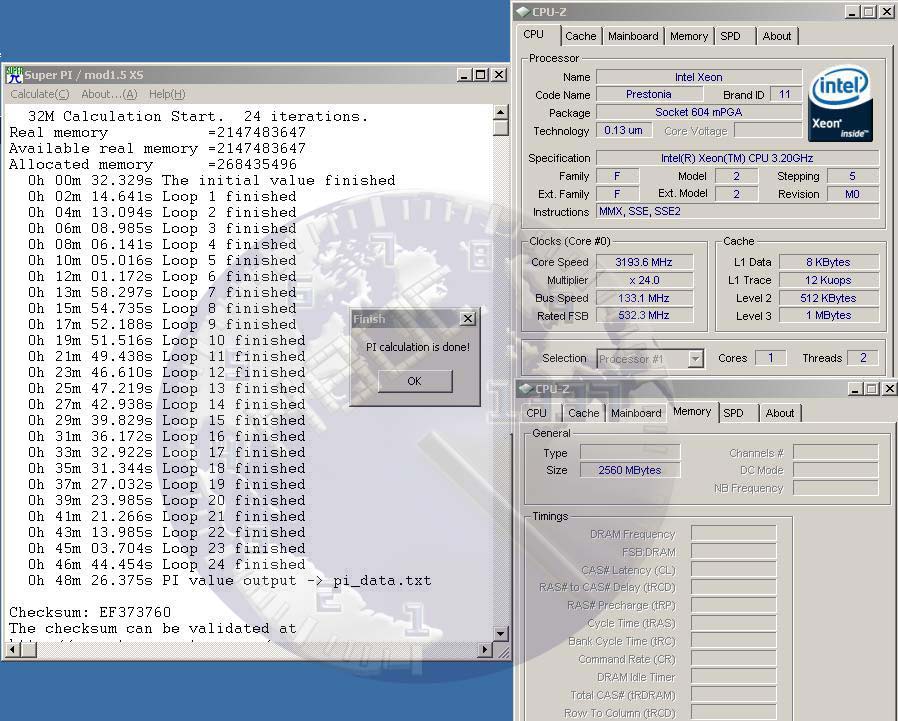Click Super PI horizontal scrollbar left arrow
Viewport: 898px width, 721px height.
tap(13, 649)
